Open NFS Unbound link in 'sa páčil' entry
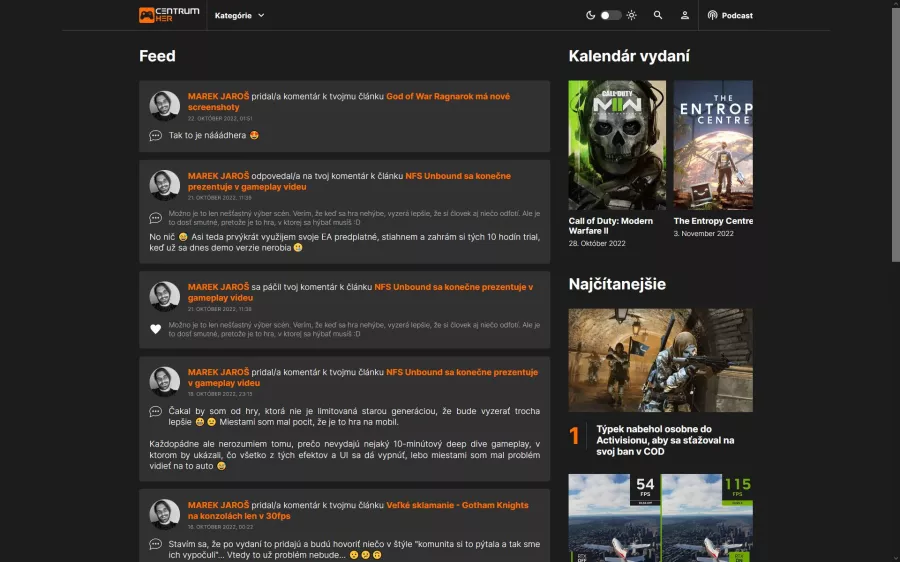Viewport: 900px width, 562px height. click(x=360, y=292)
